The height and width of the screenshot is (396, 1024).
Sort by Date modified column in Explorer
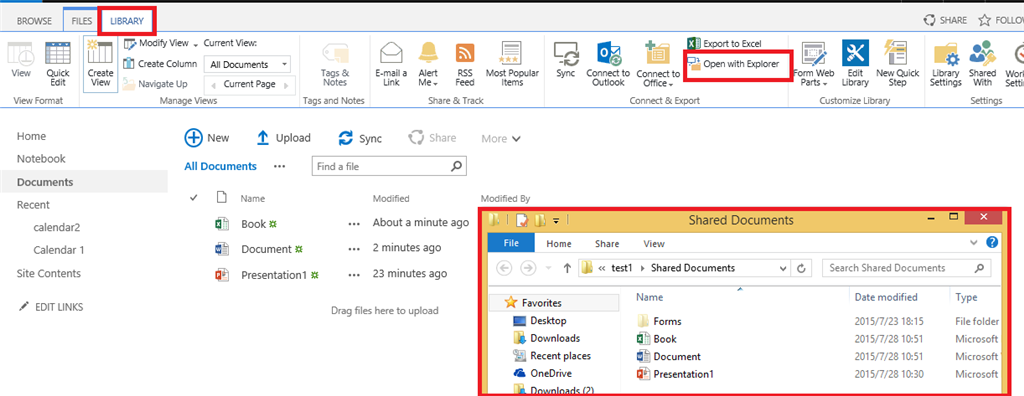886,297
